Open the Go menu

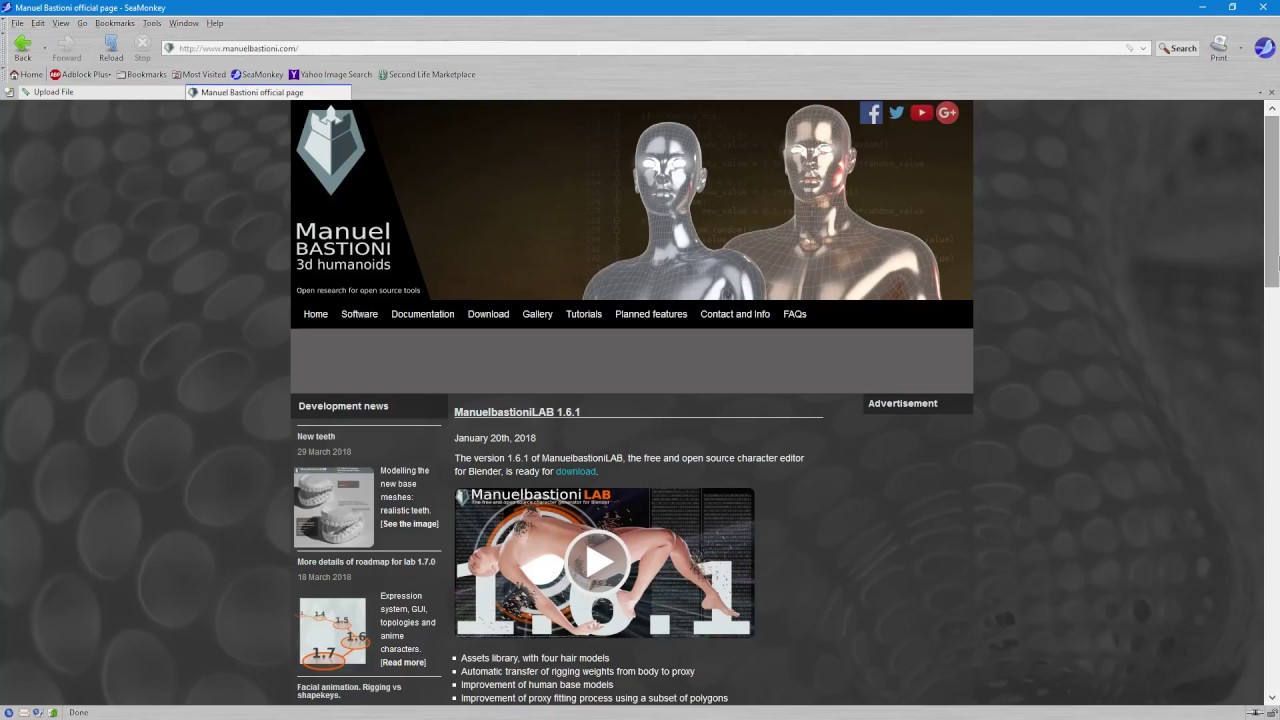pos(82,23)
